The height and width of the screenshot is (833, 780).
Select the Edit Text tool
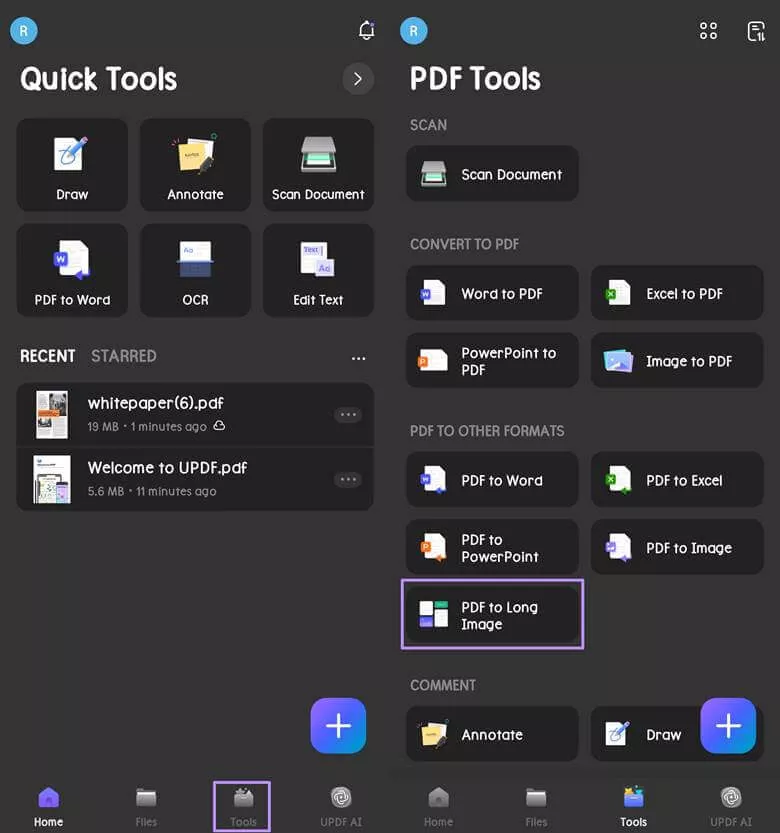coord(318,270)
